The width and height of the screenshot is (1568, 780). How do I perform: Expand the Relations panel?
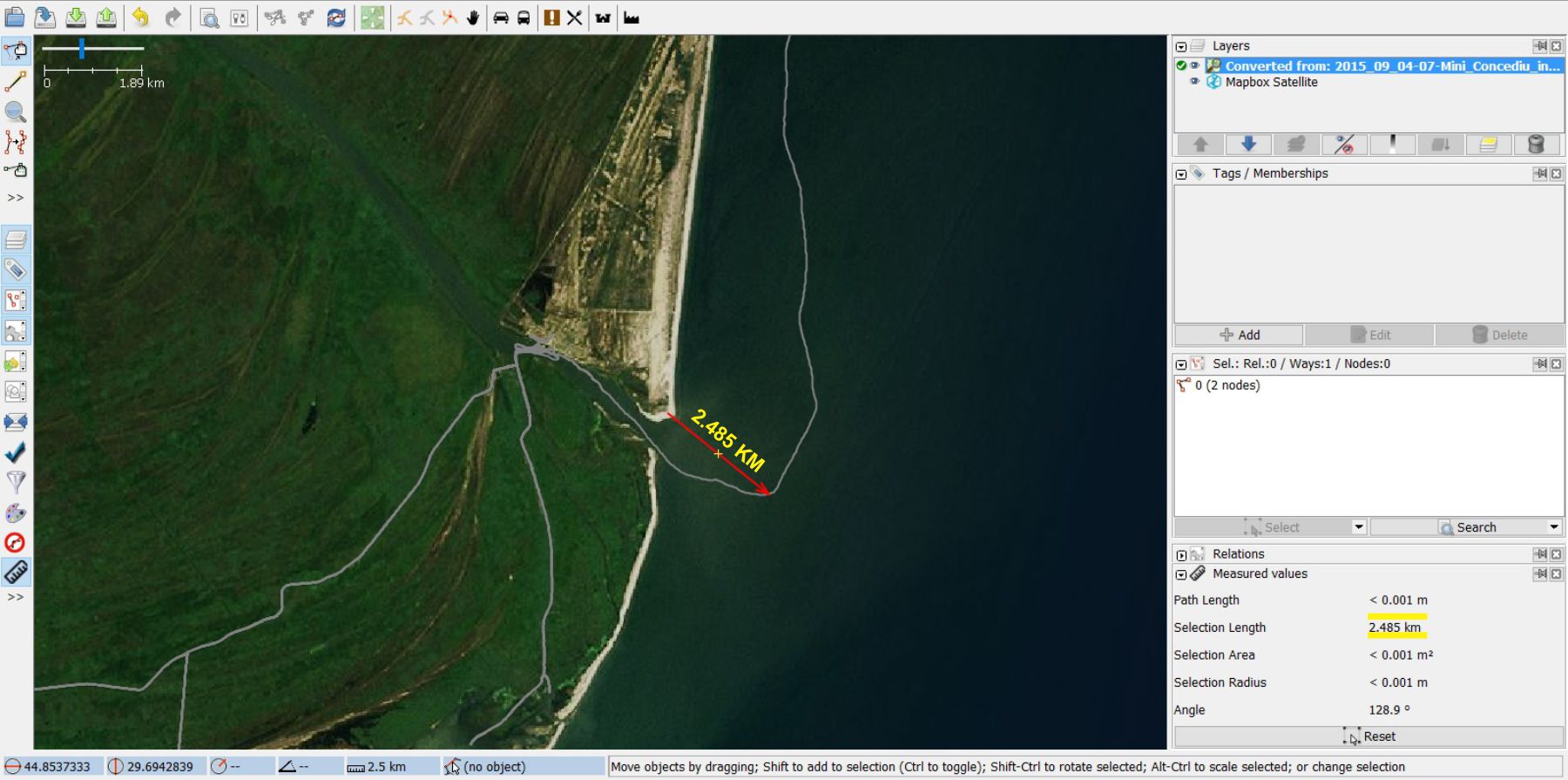[x=1181, y=554]
